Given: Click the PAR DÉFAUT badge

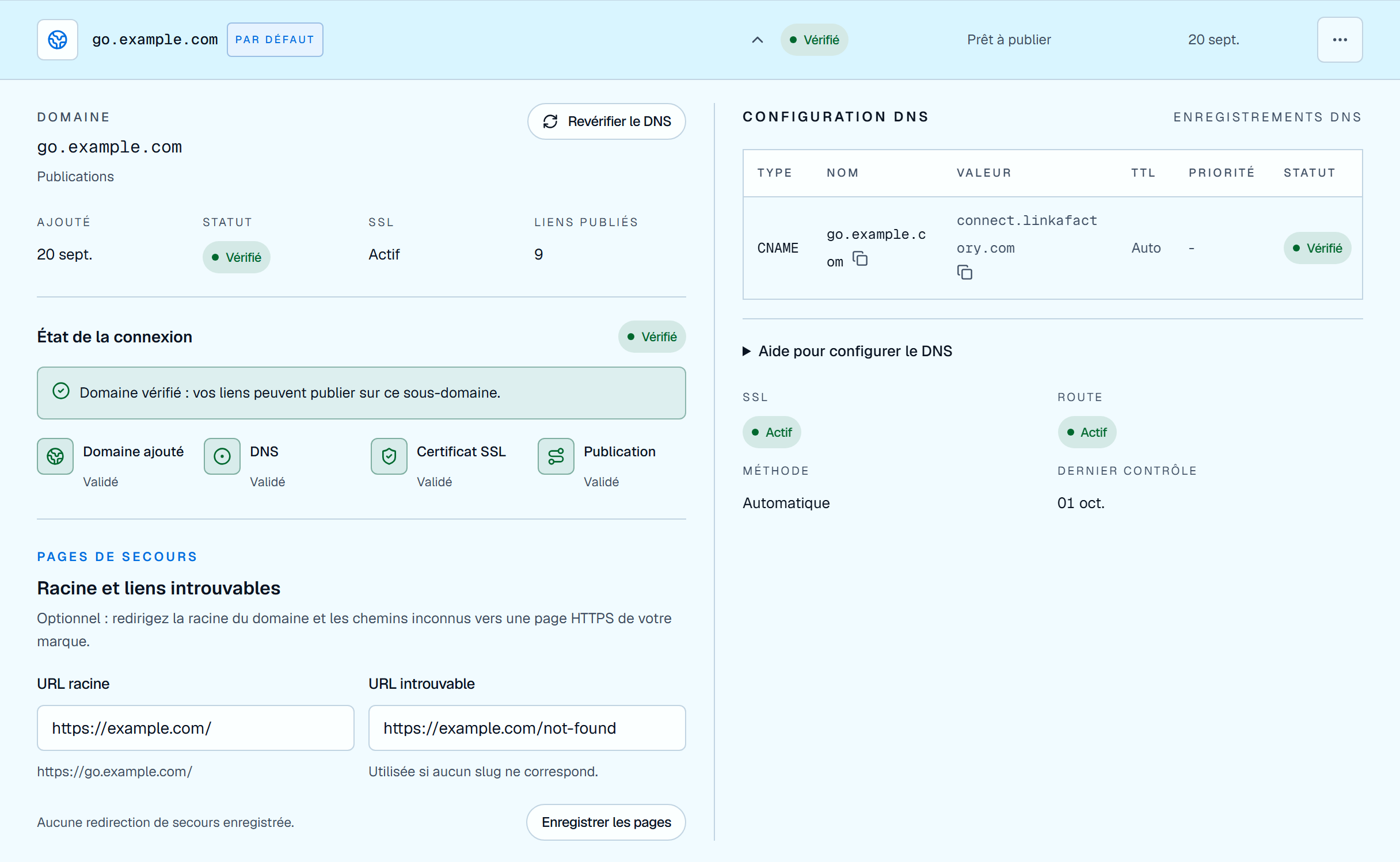Looking at the screenshot, I should pos(275,40).
